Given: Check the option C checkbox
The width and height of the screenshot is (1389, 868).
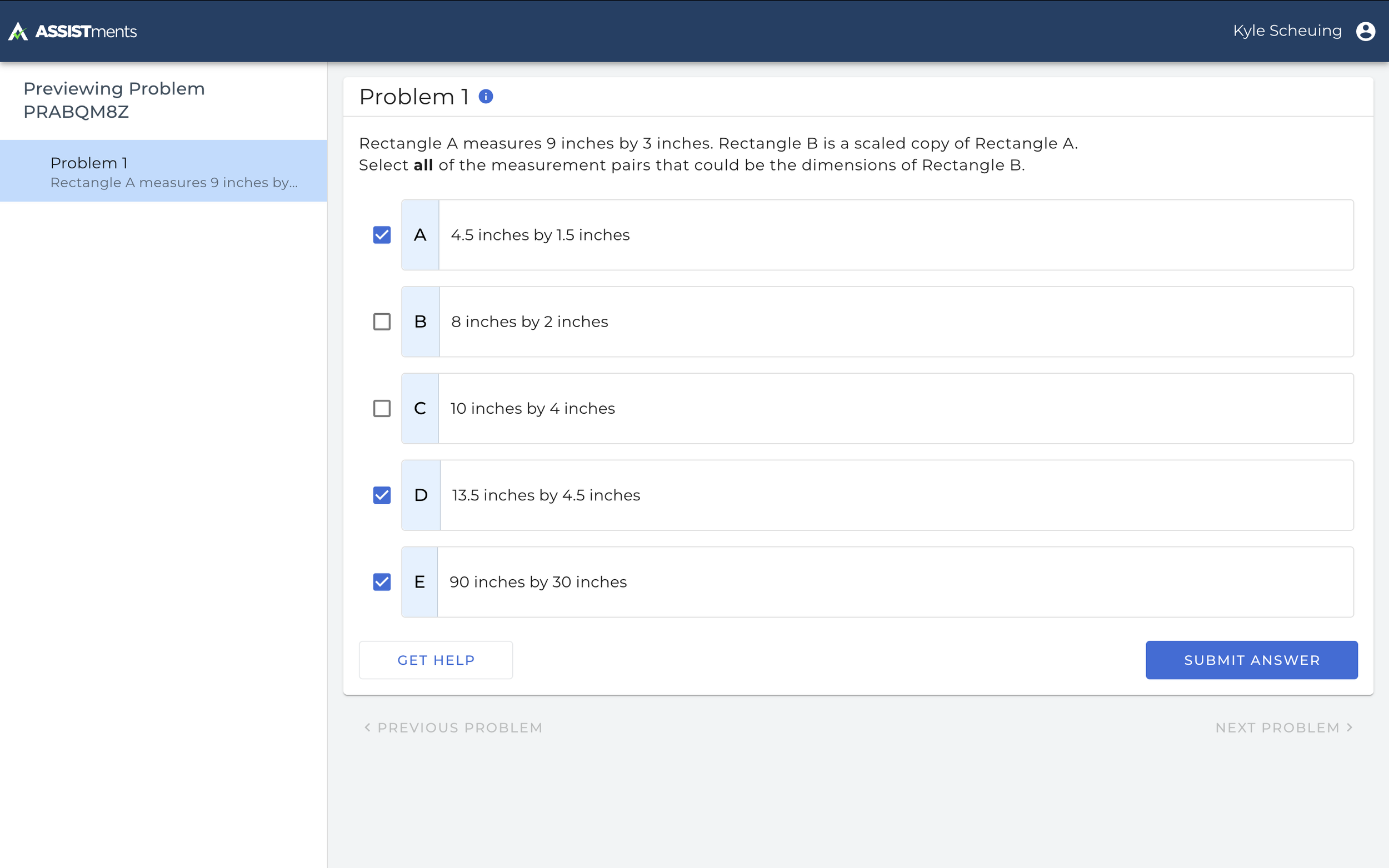Looking at the screenshot, I should pyautogui.click(x=382, y=408).
